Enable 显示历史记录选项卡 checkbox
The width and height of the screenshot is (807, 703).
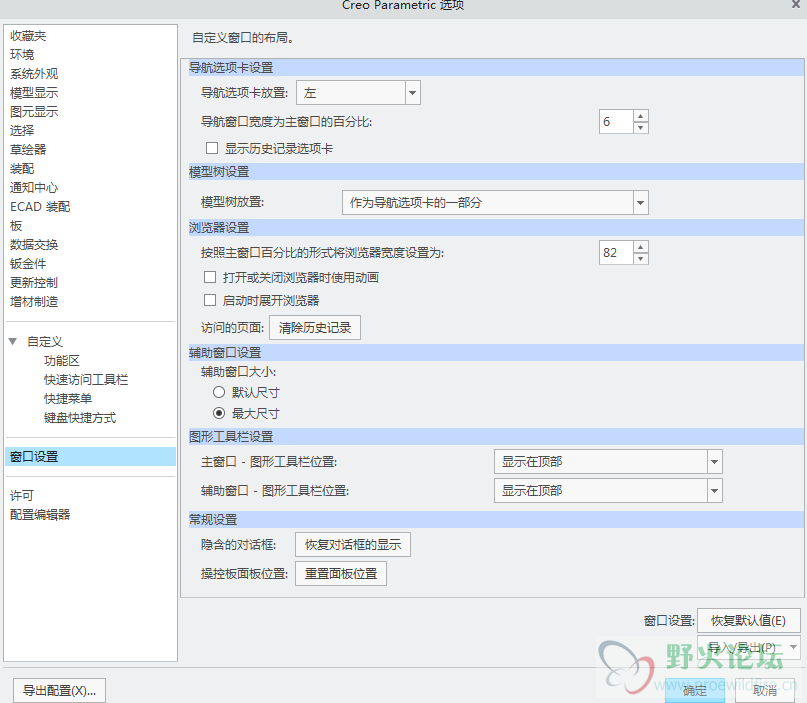(x=212, y=148)
